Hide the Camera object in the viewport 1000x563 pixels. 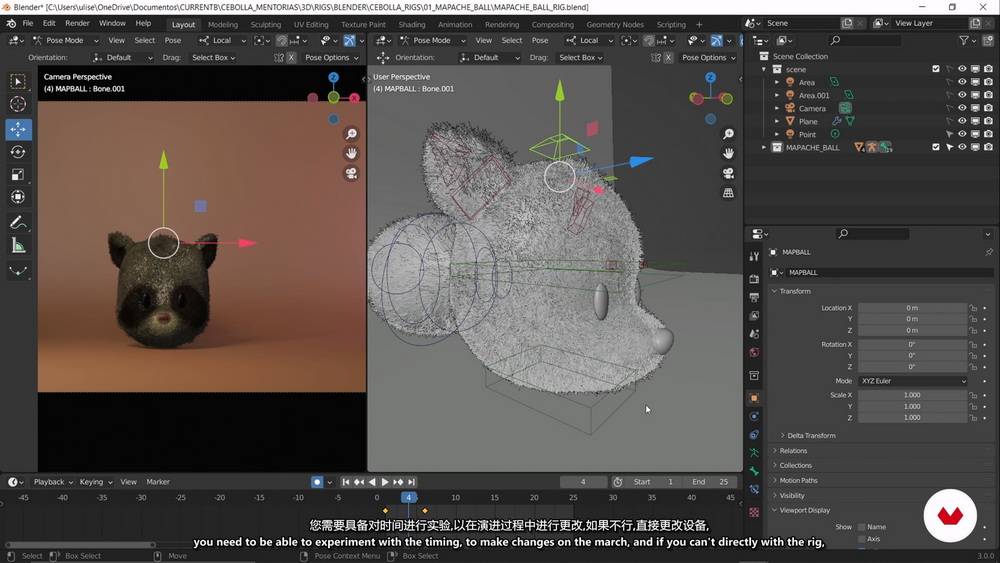click(x=962, y=108)
